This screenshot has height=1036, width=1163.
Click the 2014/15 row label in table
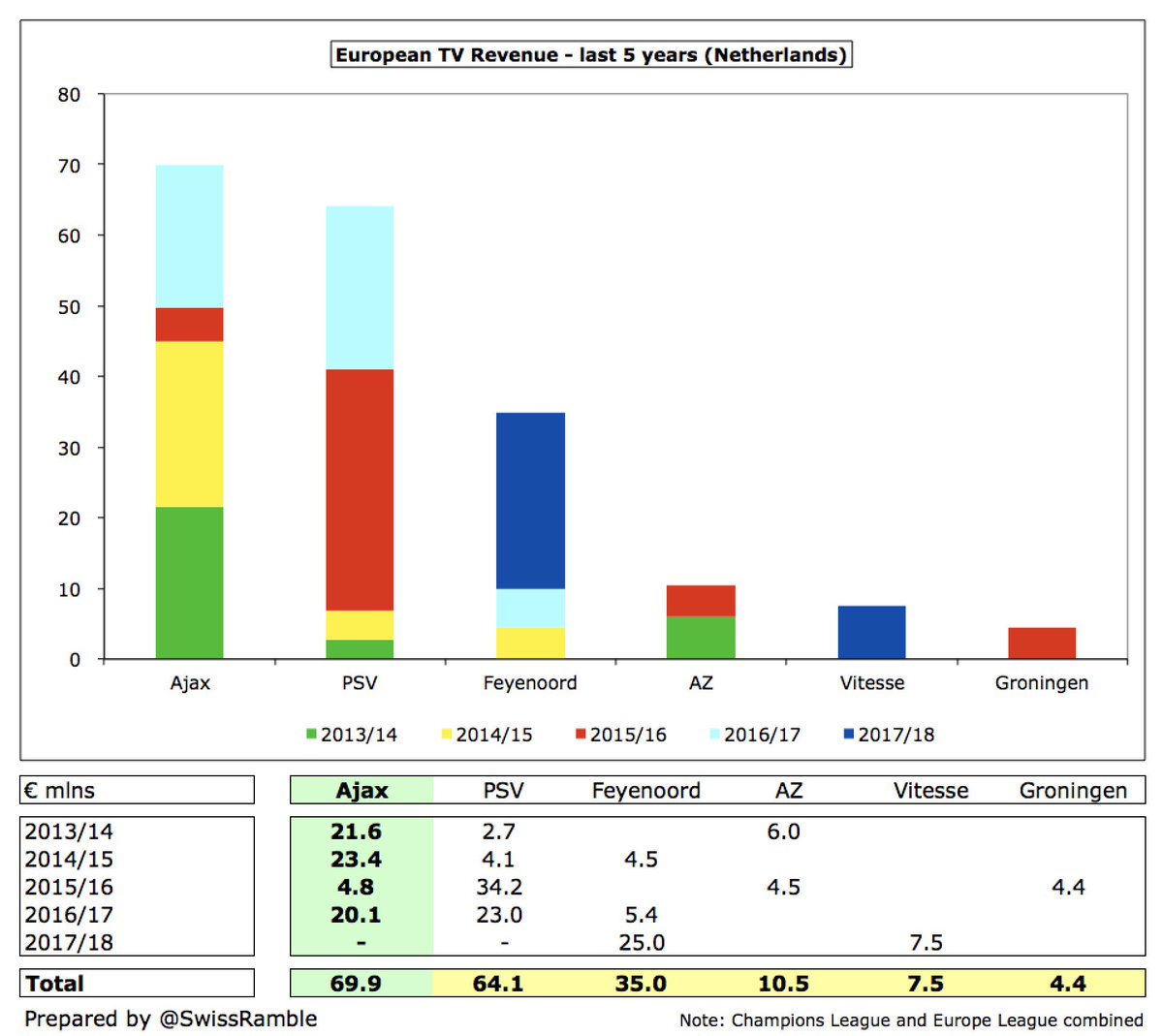(x=69, y=860)
